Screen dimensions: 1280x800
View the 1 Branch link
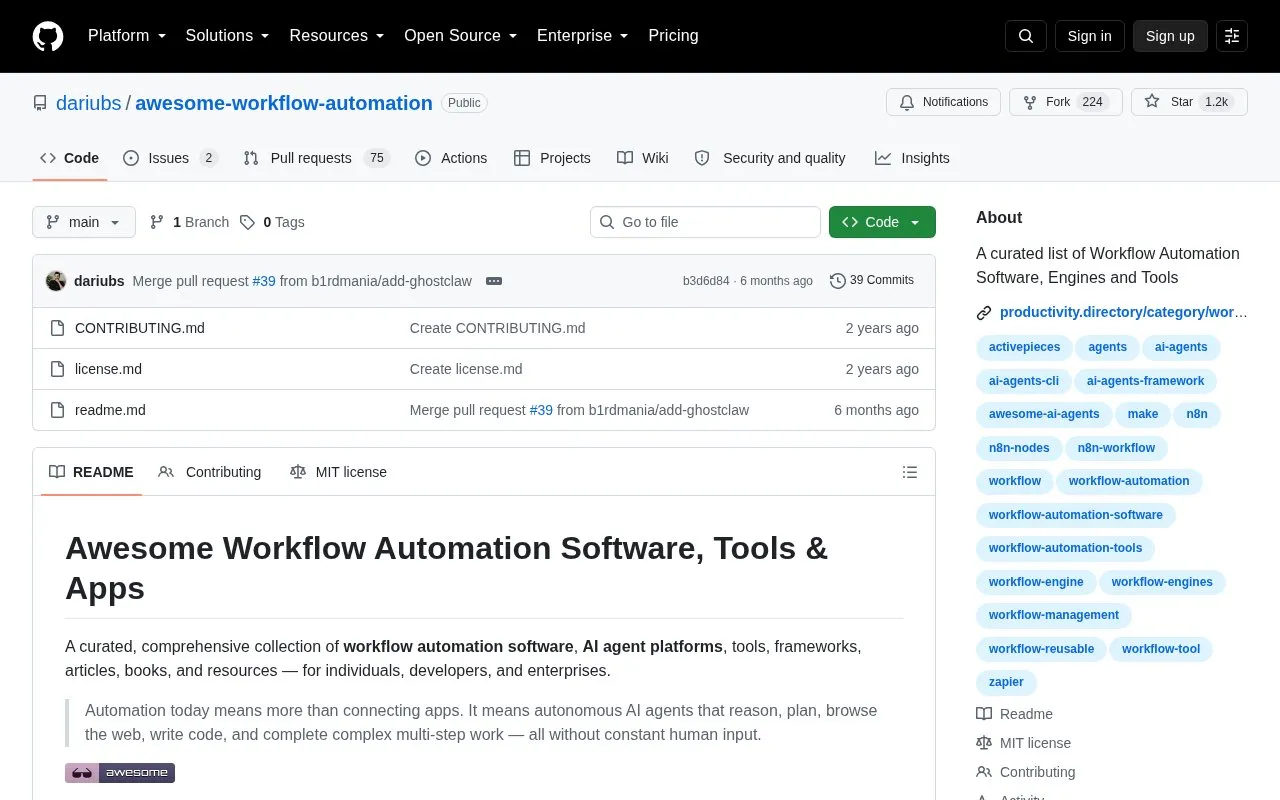click(189, 222)
